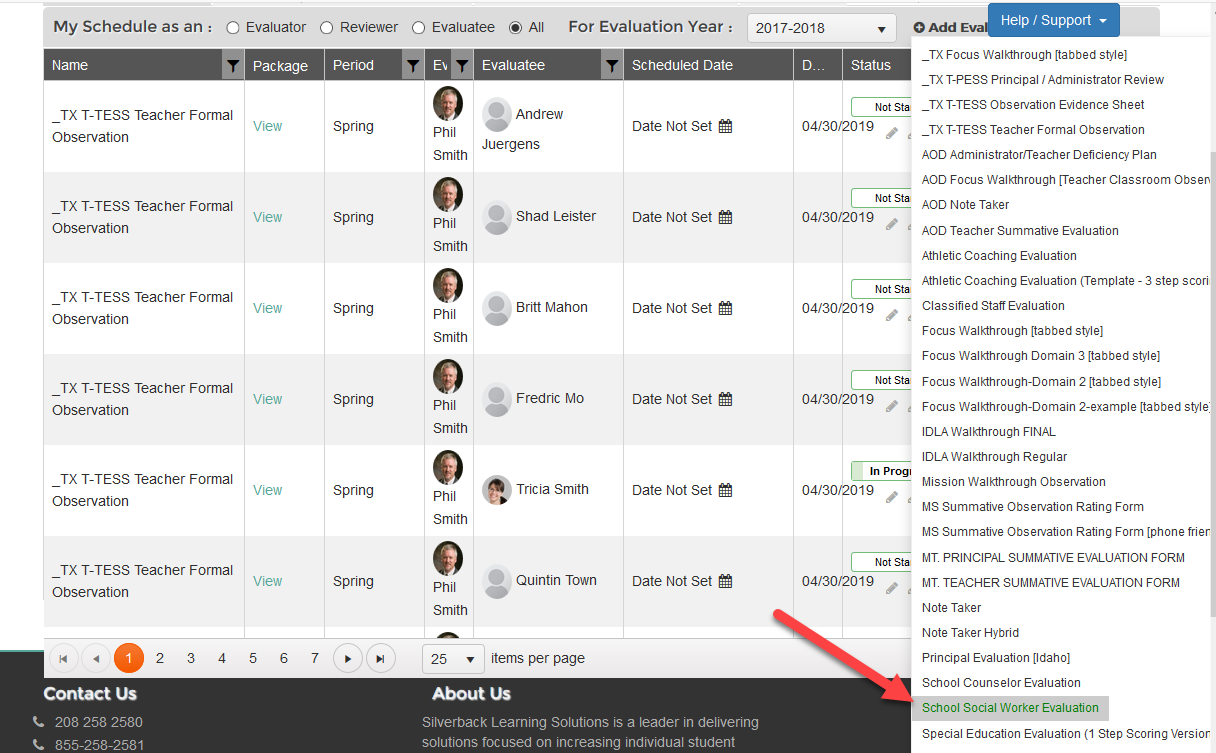Choose IDLA Walkthrough FINAL option
This screenshot has width=1216, height=753.
pos(988,432)
